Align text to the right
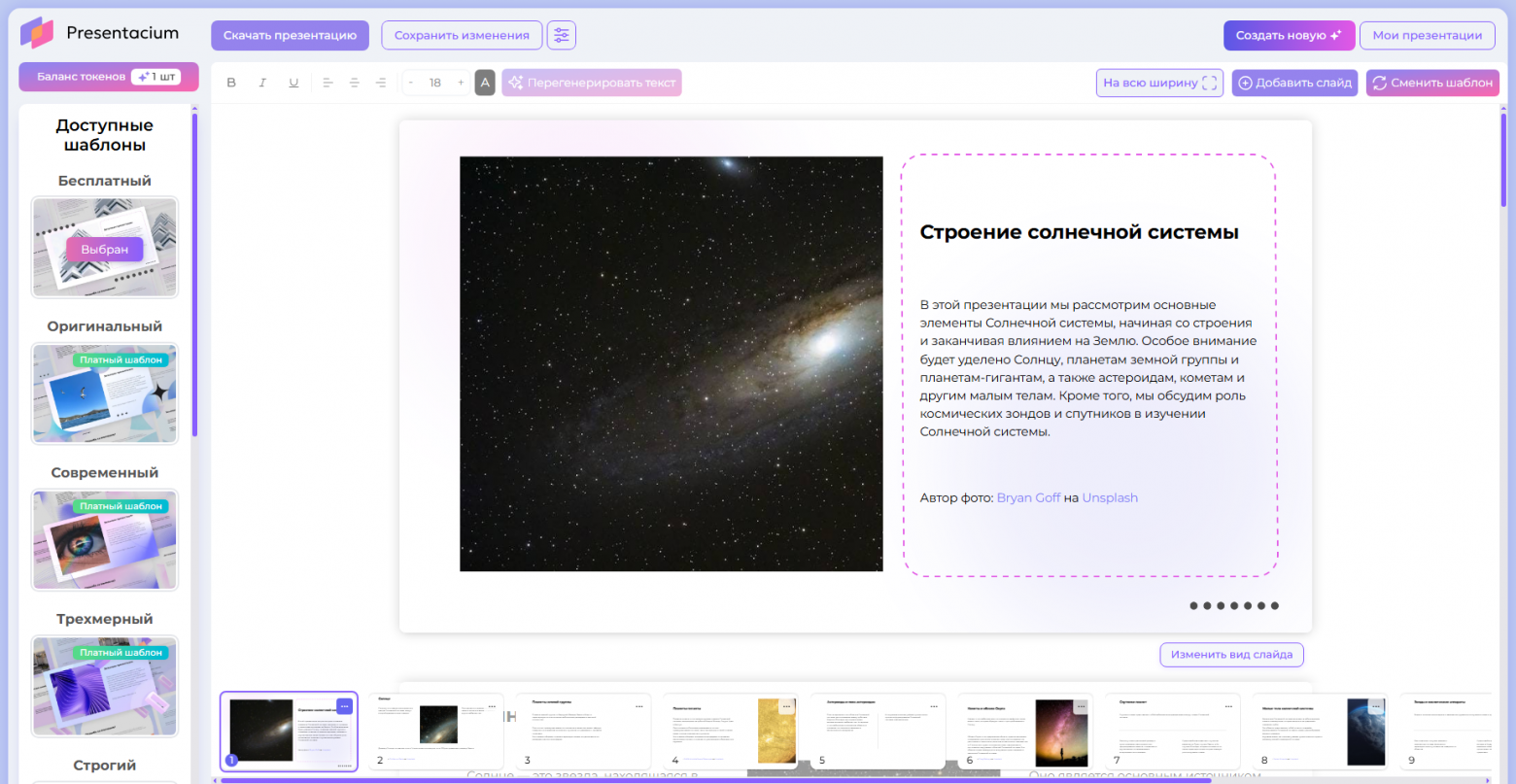Image resolution: width=1516 pixels, height=784 pixels. point(381,83)
